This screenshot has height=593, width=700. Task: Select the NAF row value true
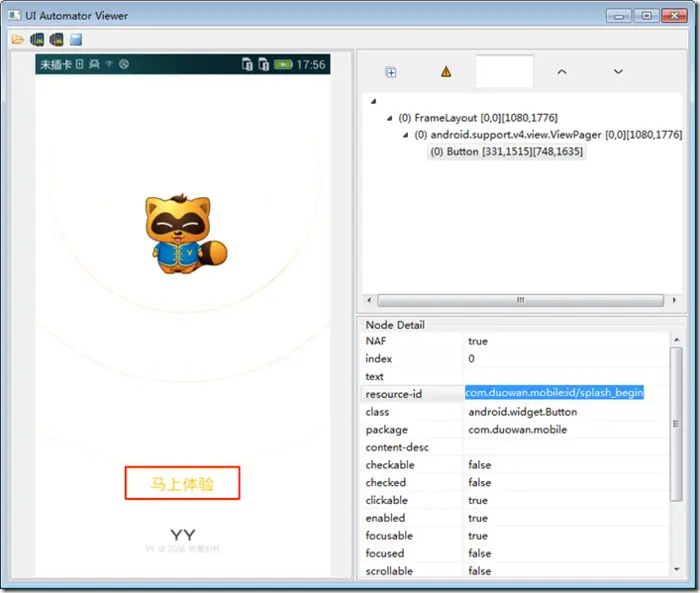click(478, 341)
